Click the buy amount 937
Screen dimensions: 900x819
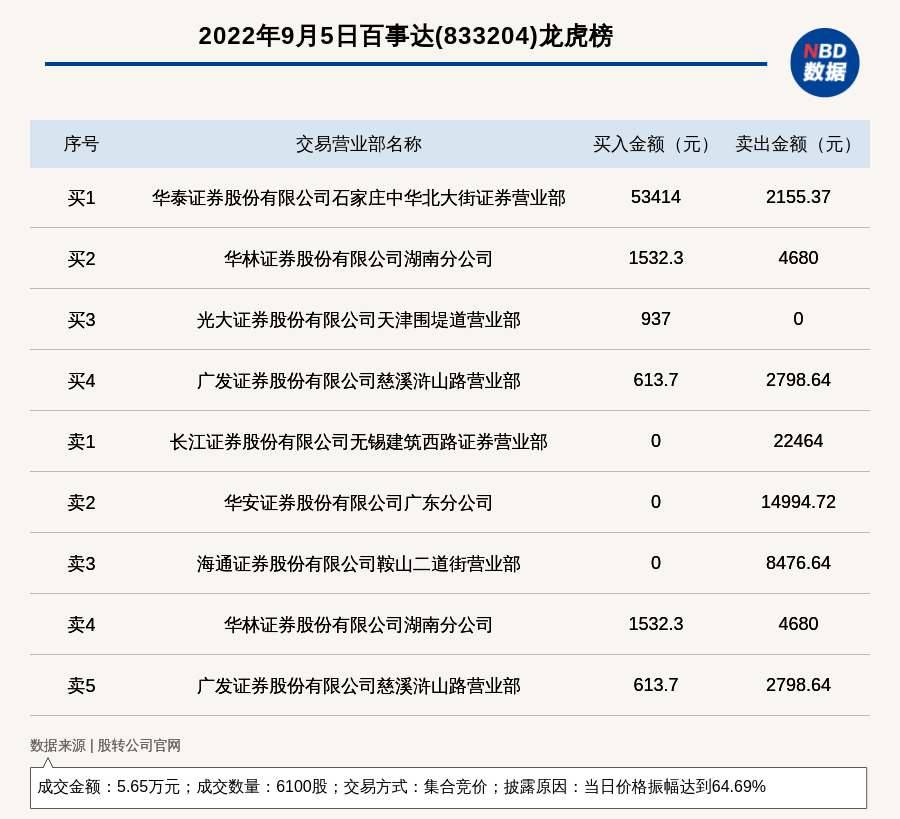click(x=655, y=319)
